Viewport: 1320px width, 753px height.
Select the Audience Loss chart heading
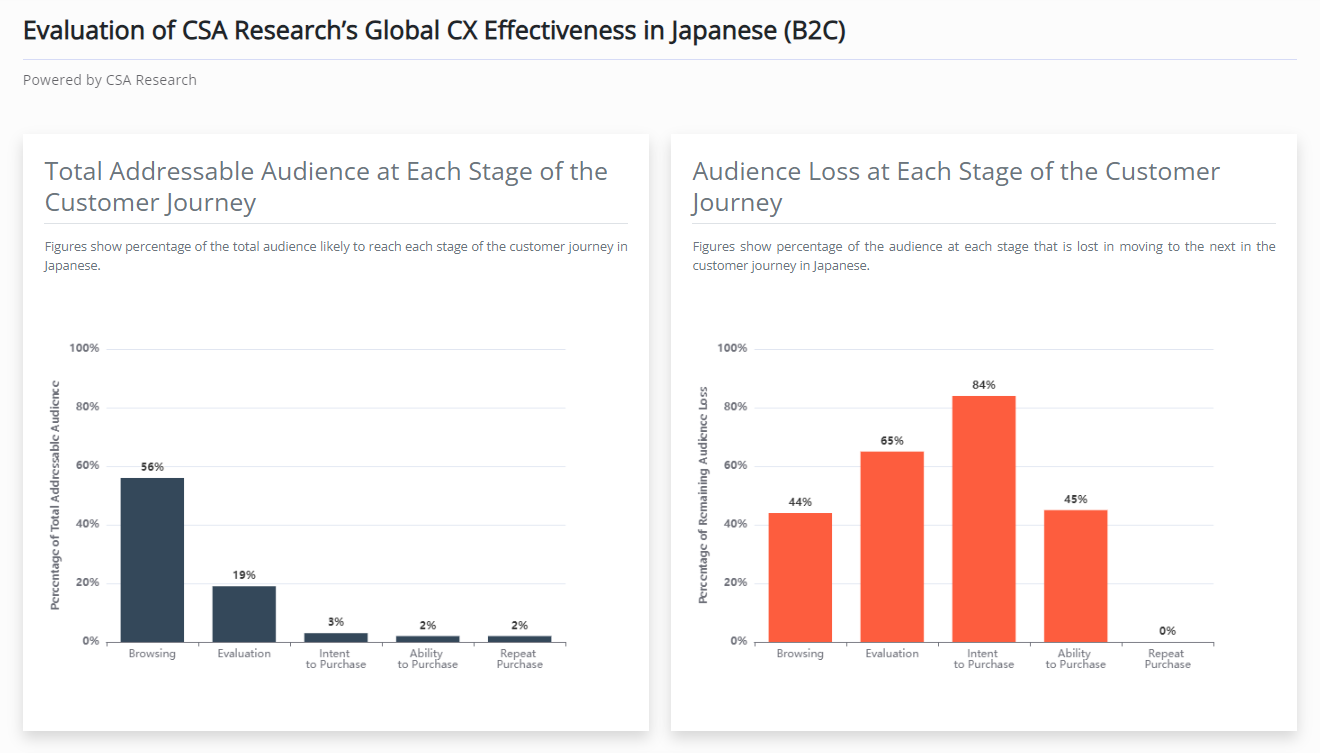(x=956, y=187)
